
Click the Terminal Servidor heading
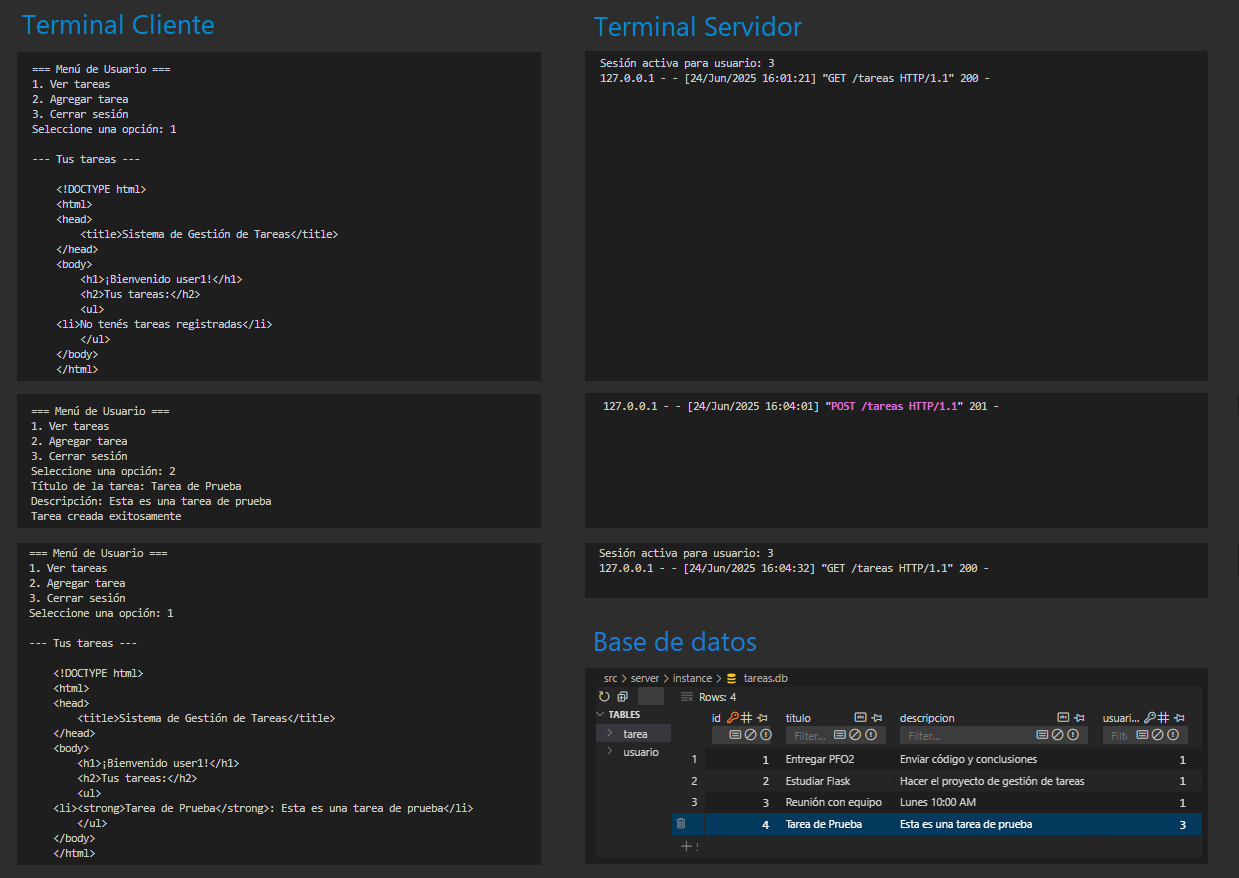pyautogui.click(x=698, y=27)
